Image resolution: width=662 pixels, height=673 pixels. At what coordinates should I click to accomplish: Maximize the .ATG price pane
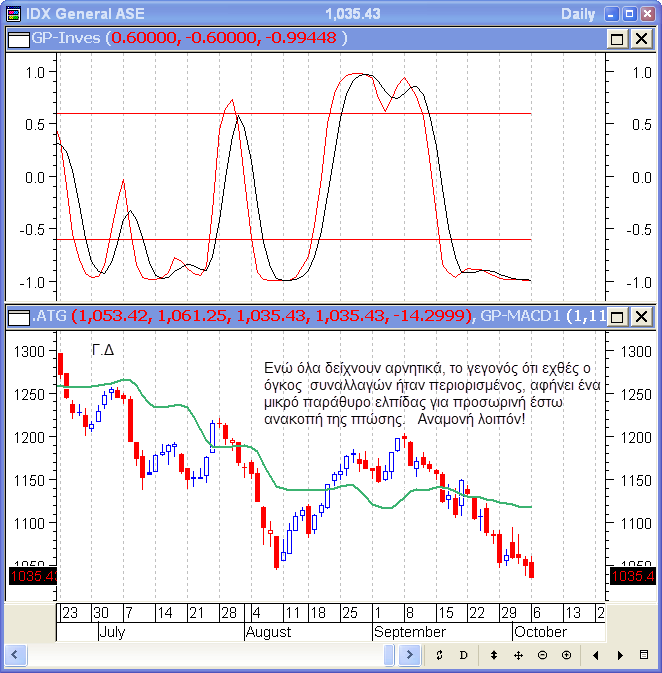pyautogui.click(x=617, y=317)
